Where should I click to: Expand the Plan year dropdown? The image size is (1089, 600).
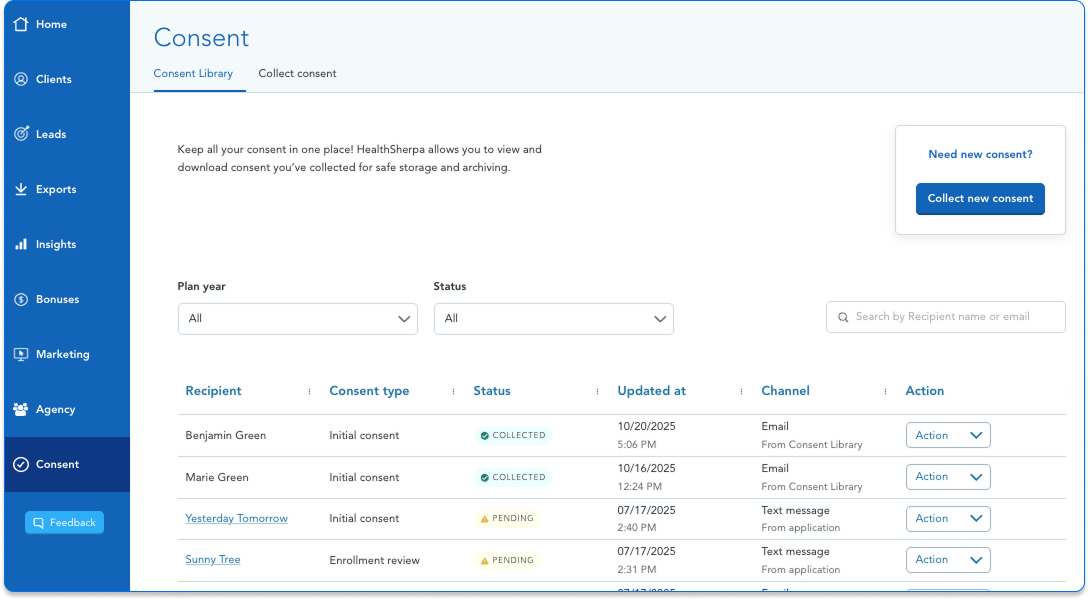tap(297, 319)
